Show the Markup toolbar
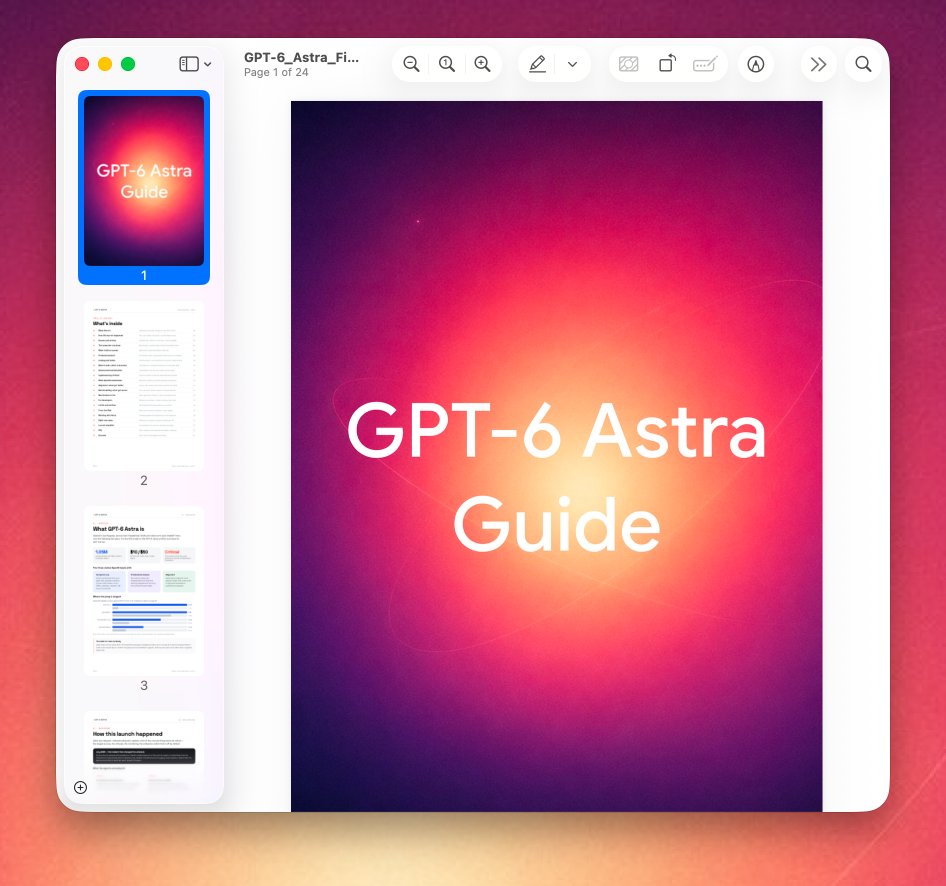This screenshot has width=946, height=886. click(x=755, y=64)
